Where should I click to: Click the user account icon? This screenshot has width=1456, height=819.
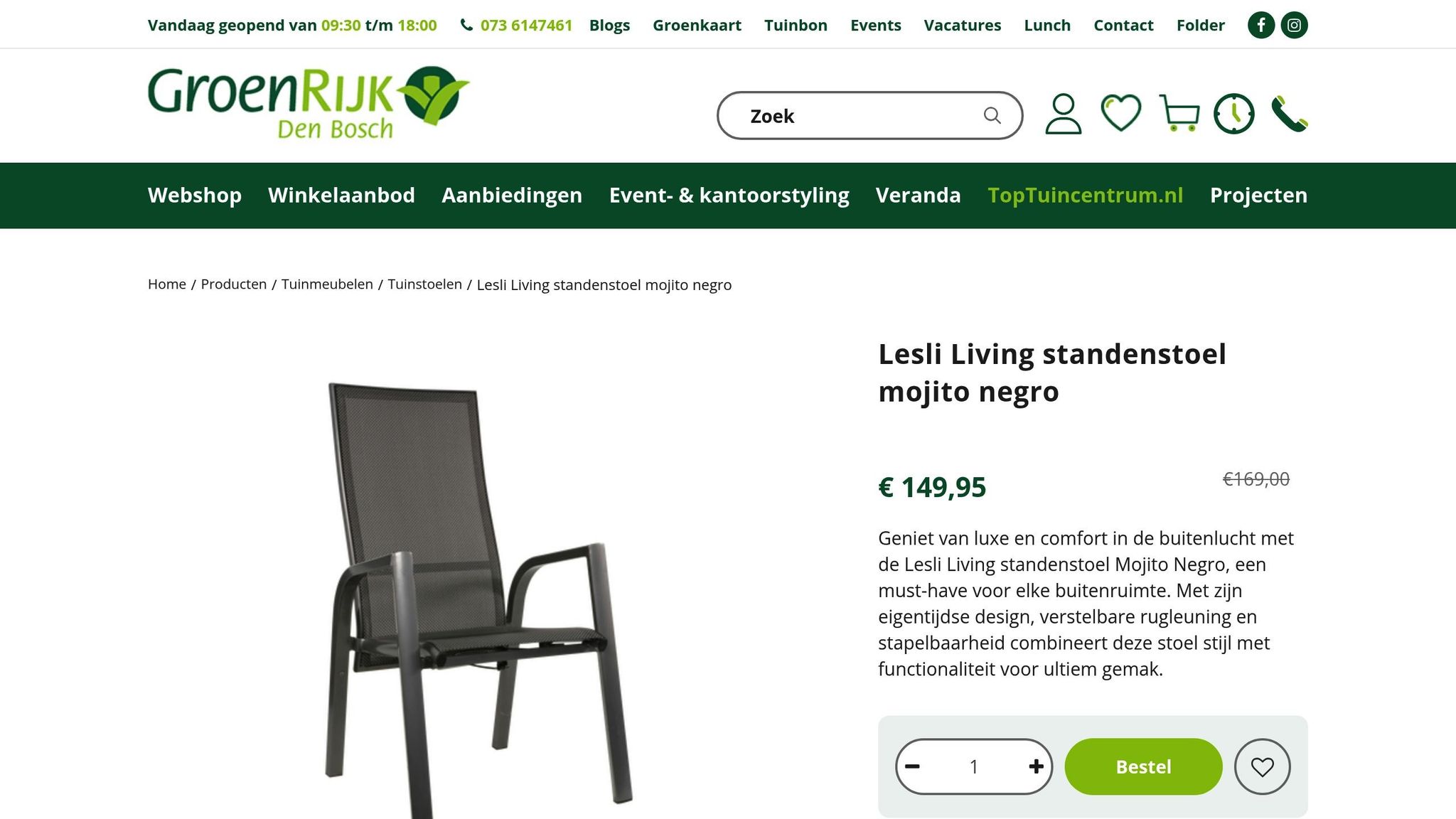point(1064,114)
